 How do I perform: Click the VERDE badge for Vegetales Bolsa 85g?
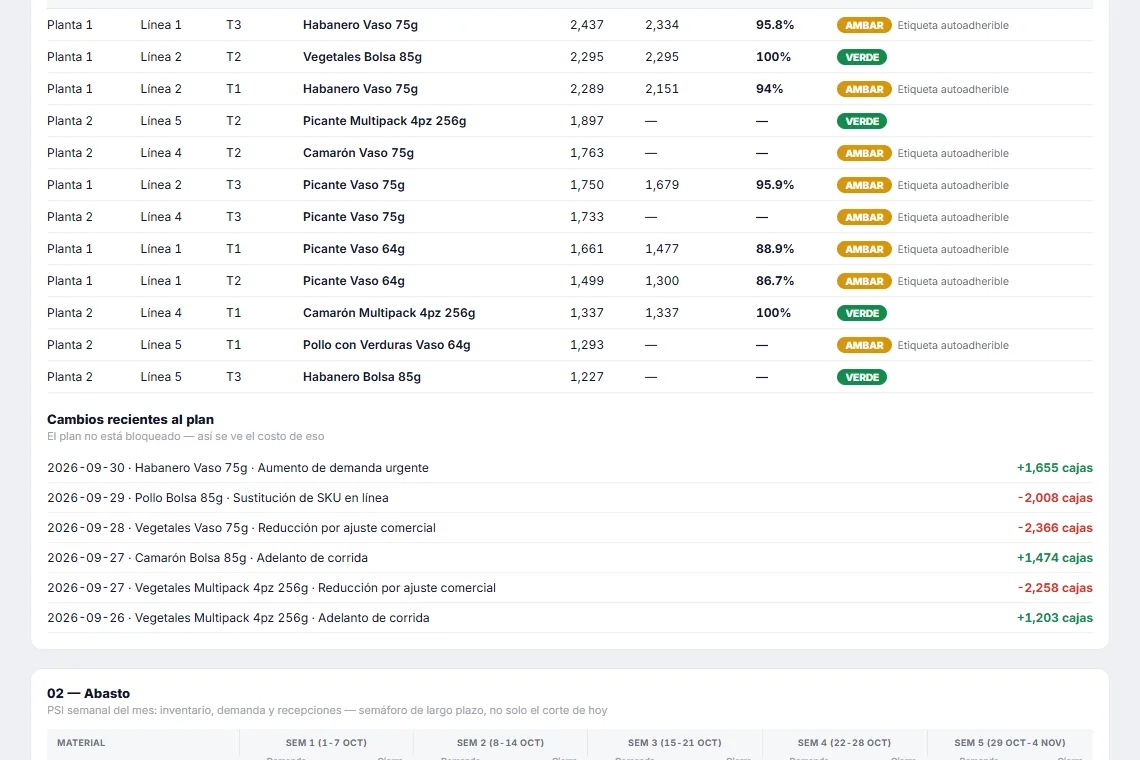[x=862, y=57]
